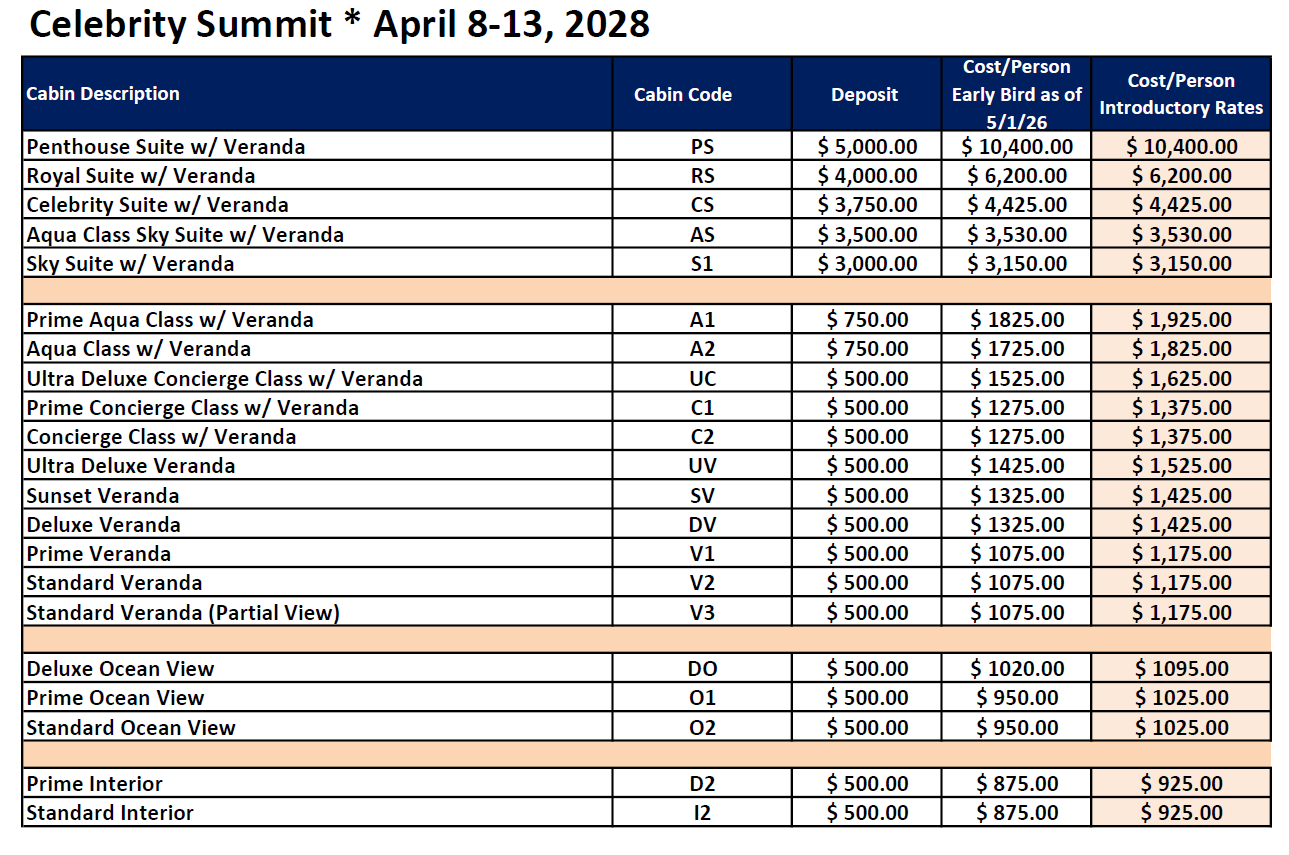The width and height of the screenshot is (1289, 855).
Task: Click the Early Bird price $ 1825.00
Action: coord(1017,320)
